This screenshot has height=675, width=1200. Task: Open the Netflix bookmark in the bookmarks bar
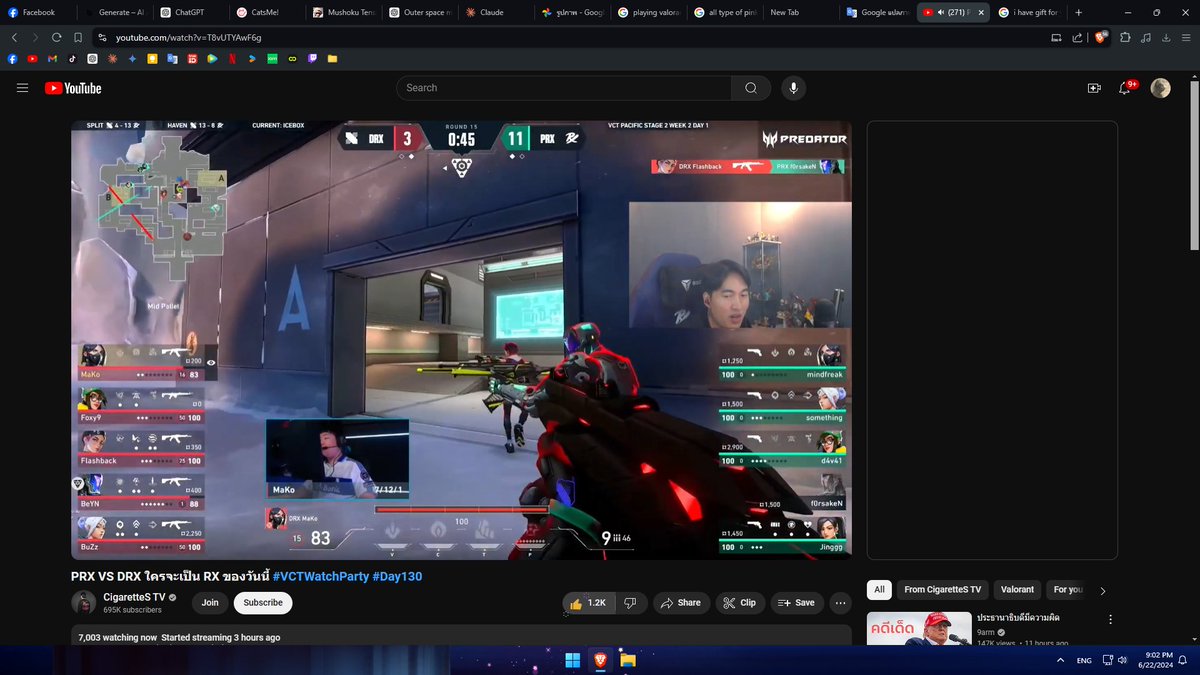[x=232, y=59]
